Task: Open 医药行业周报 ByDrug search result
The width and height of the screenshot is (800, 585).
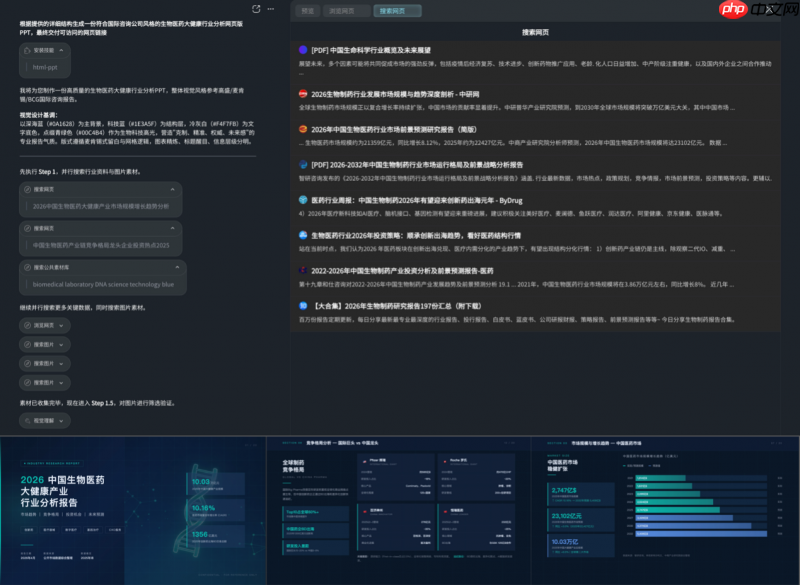Action: tap(417, 200)
